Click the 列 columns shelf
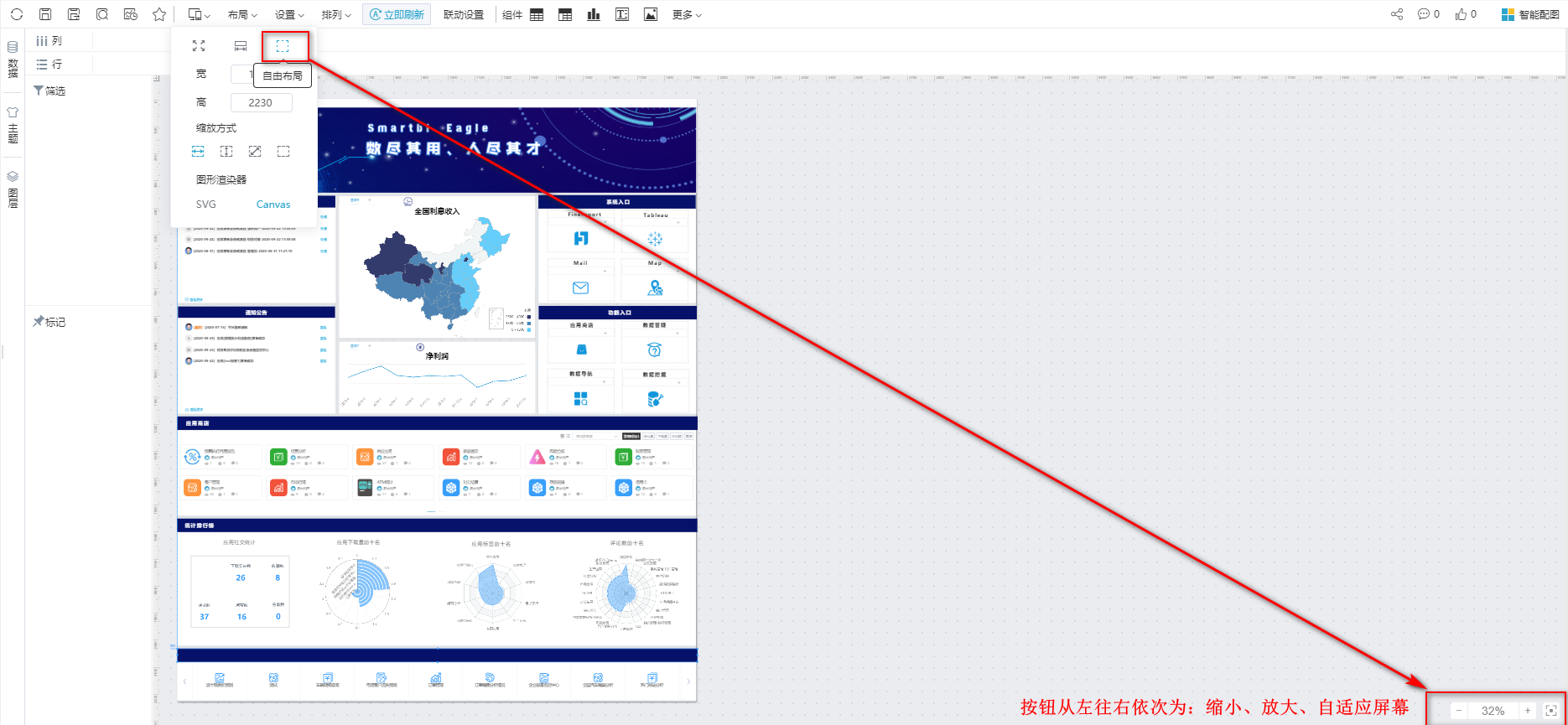The image size is (1568, 725). pos(49,40)
